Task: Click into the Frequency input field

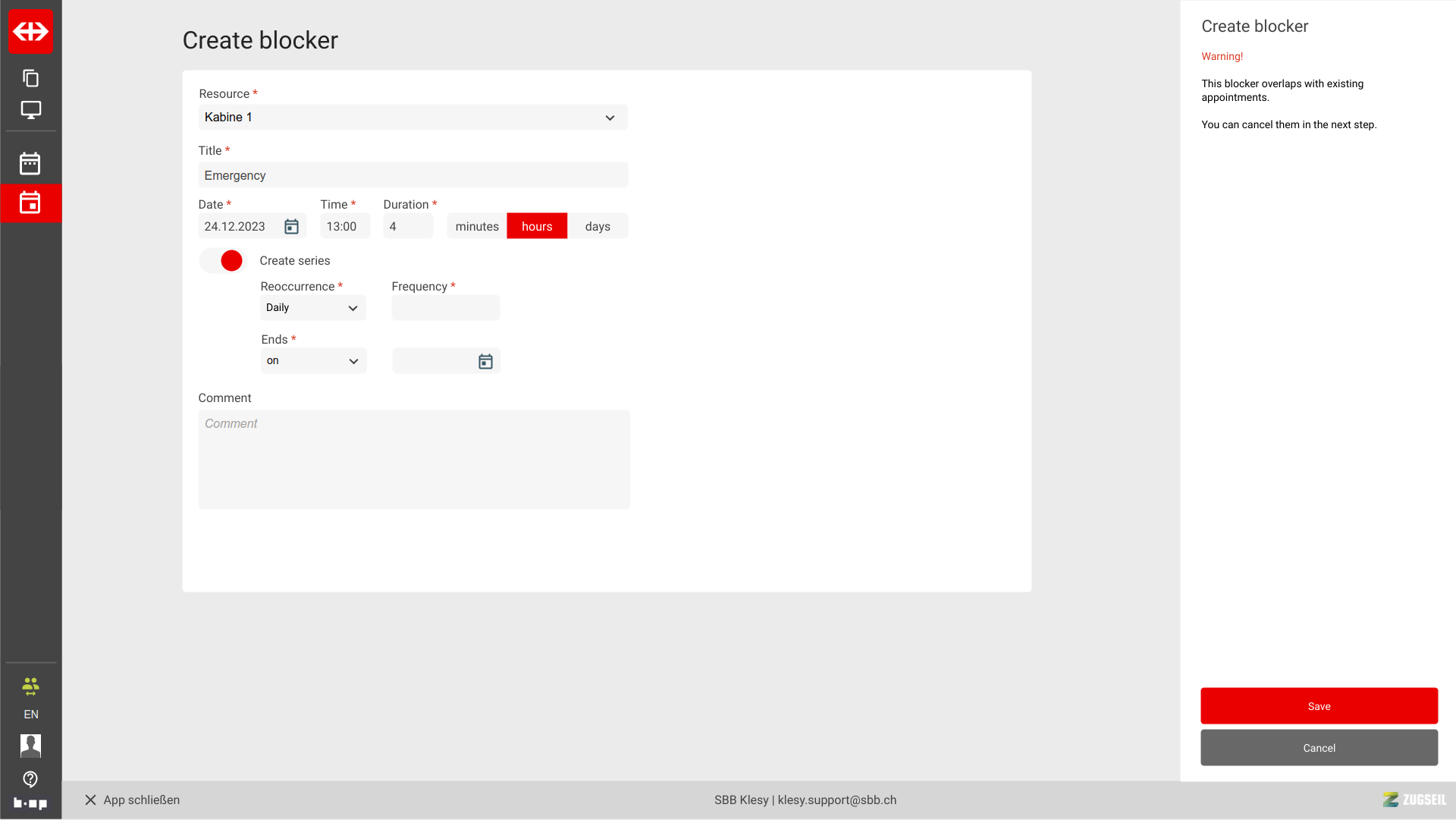Action: click(445, 308)
